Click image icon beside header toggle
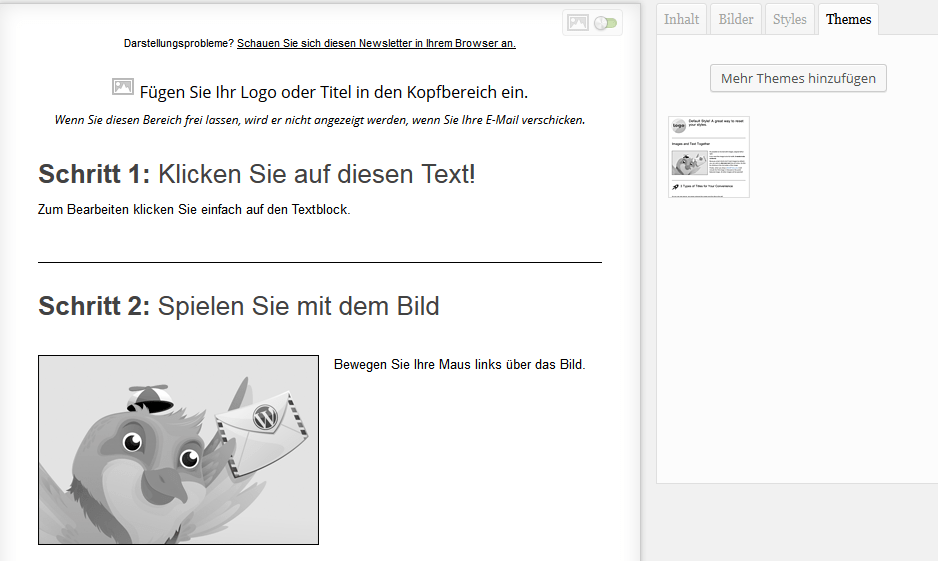This screenshot has width=938, height=561. [578, 23]
